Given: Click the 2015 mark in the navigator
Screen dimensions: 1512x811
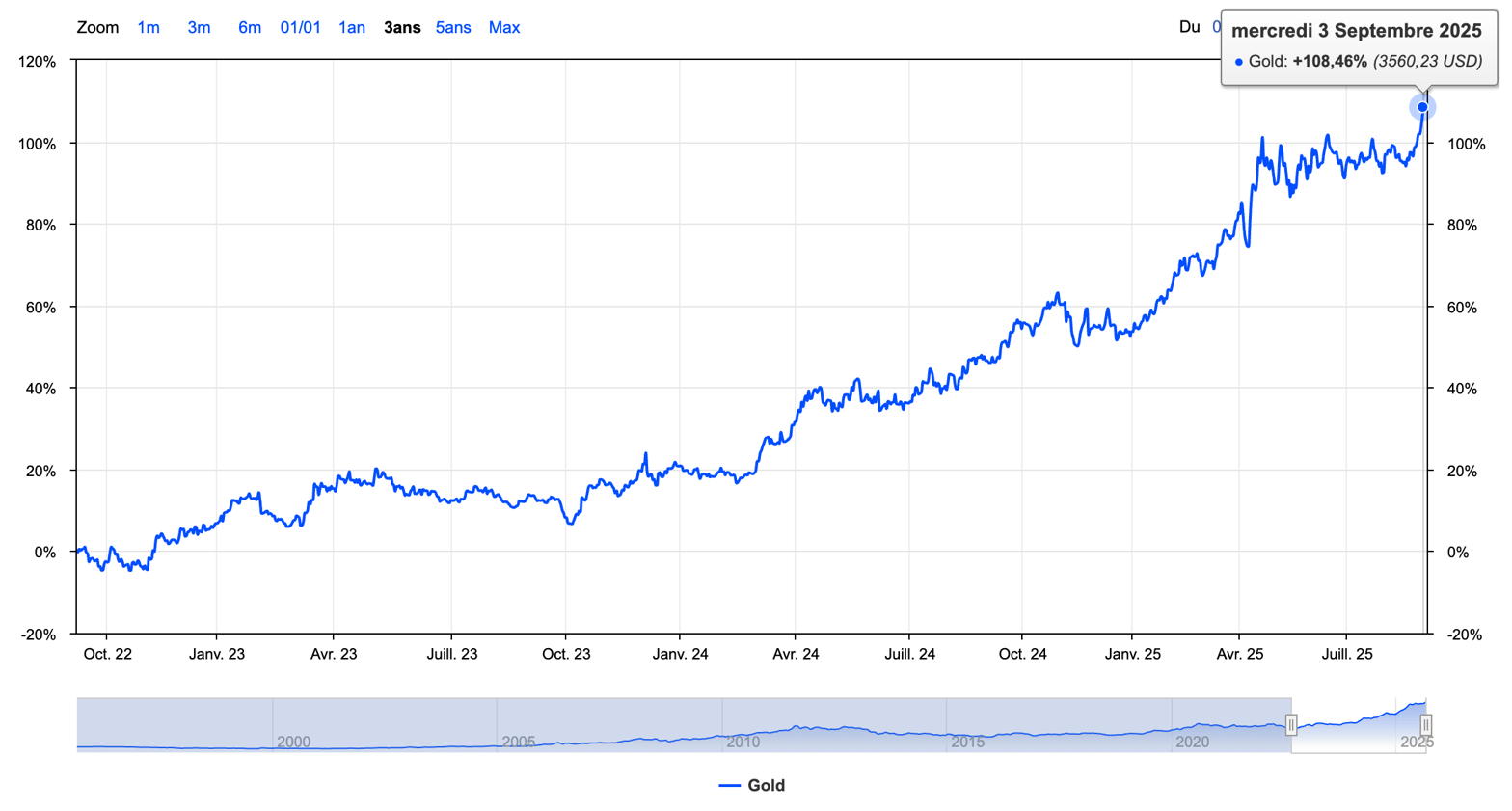Looking at the screenshot, I should pyautogui.click(x=967, y=742).
